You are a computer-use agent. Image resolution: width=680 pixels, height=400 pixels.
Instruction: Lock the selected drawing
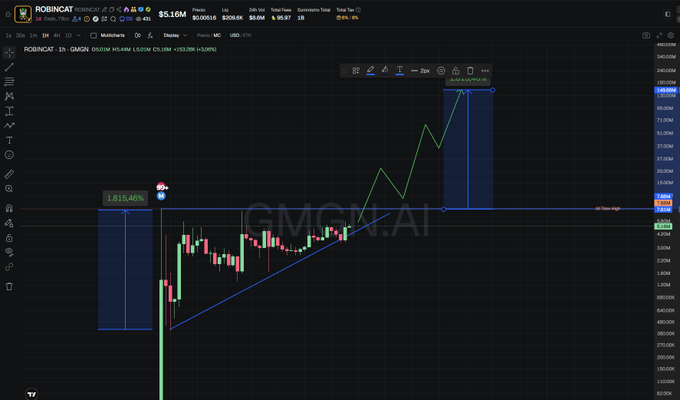click(x=455, y=71)
